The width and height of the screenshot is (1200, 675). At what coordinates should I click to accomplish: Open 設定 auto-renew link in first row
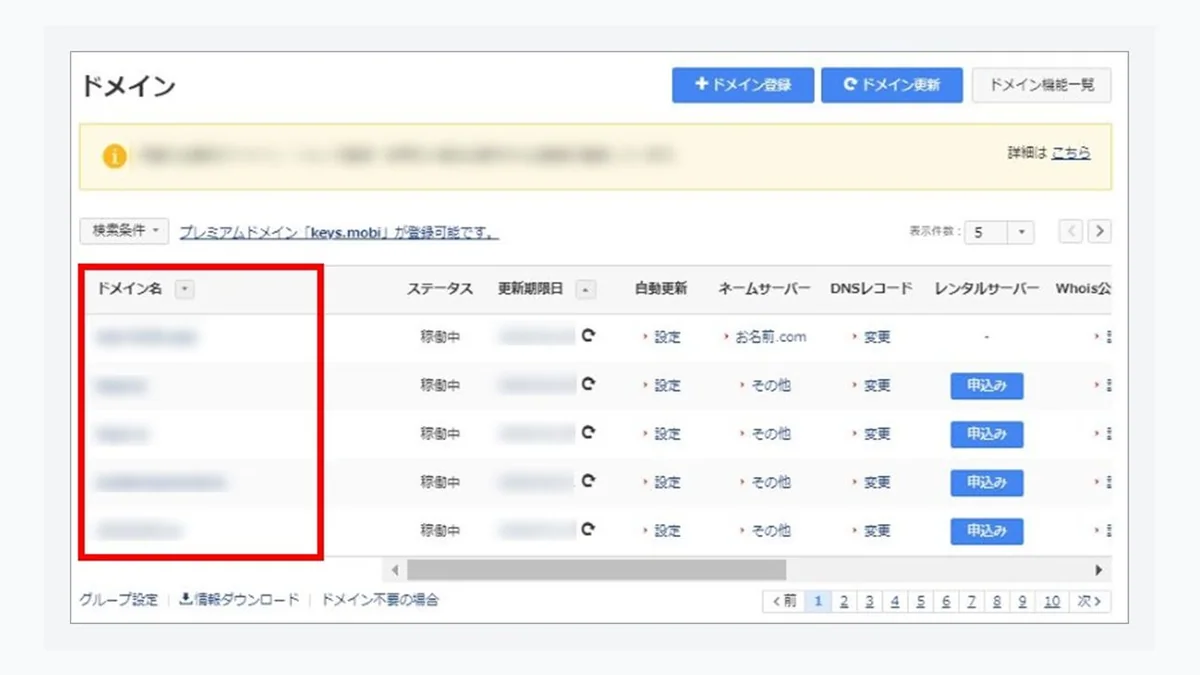click(x=667, y=337)
